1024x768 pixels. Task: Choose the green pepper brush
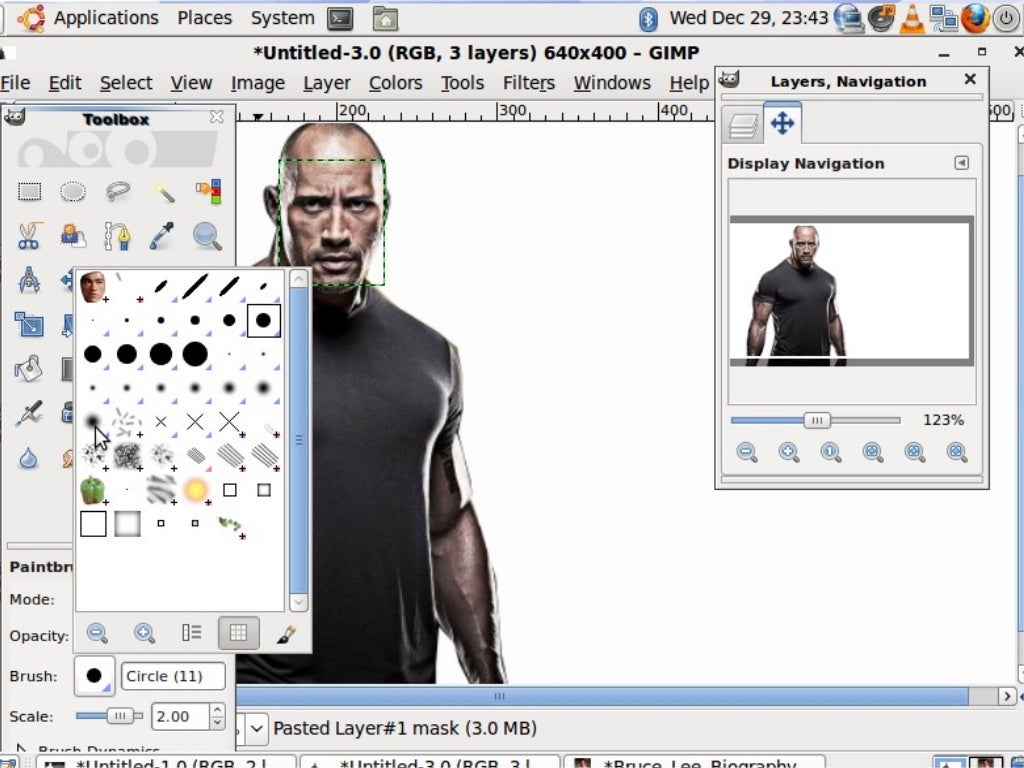(93, 490)
